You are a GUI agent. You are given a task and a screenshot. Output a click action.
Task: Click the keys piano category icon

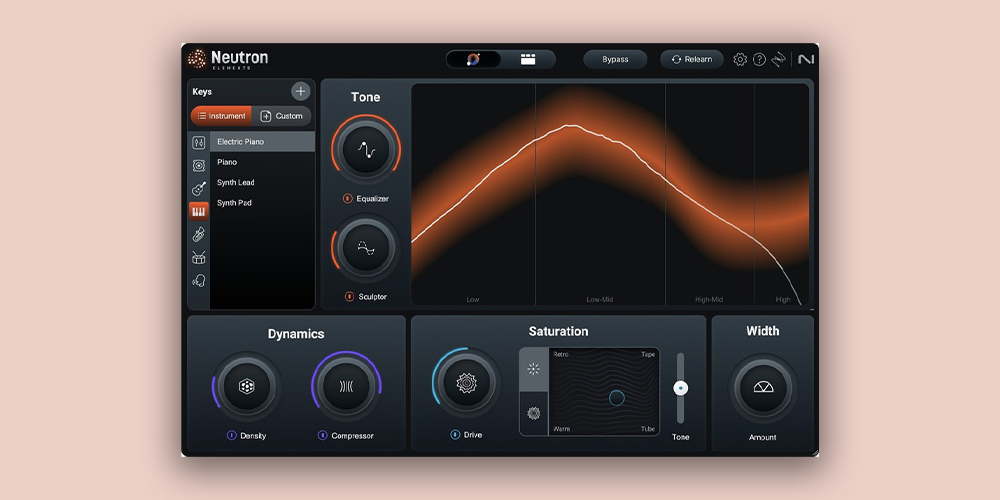click(199, 211)
